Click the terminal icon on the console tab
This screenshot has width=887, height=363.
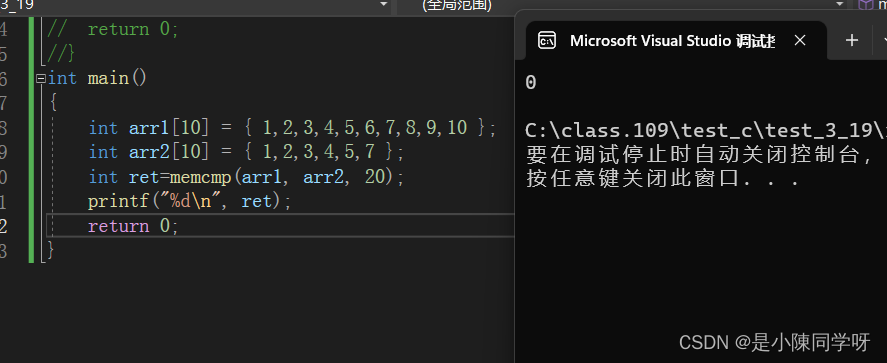(x=546, y=40)
